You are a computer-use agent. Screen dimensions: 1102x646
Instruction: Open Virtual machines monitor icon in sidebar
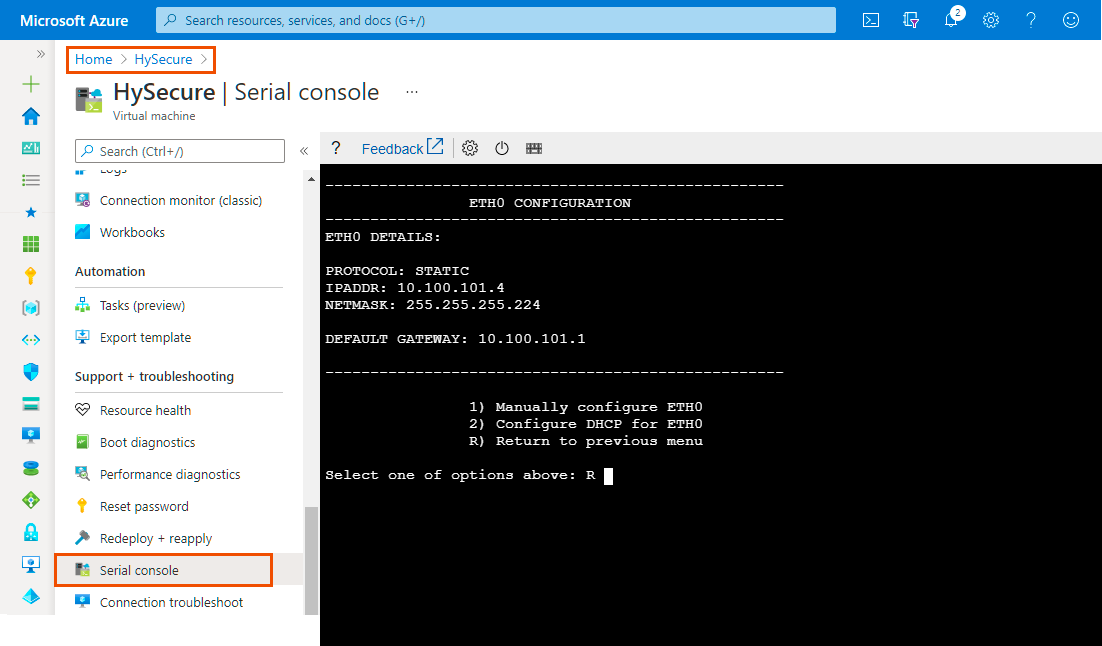(31, 435)
